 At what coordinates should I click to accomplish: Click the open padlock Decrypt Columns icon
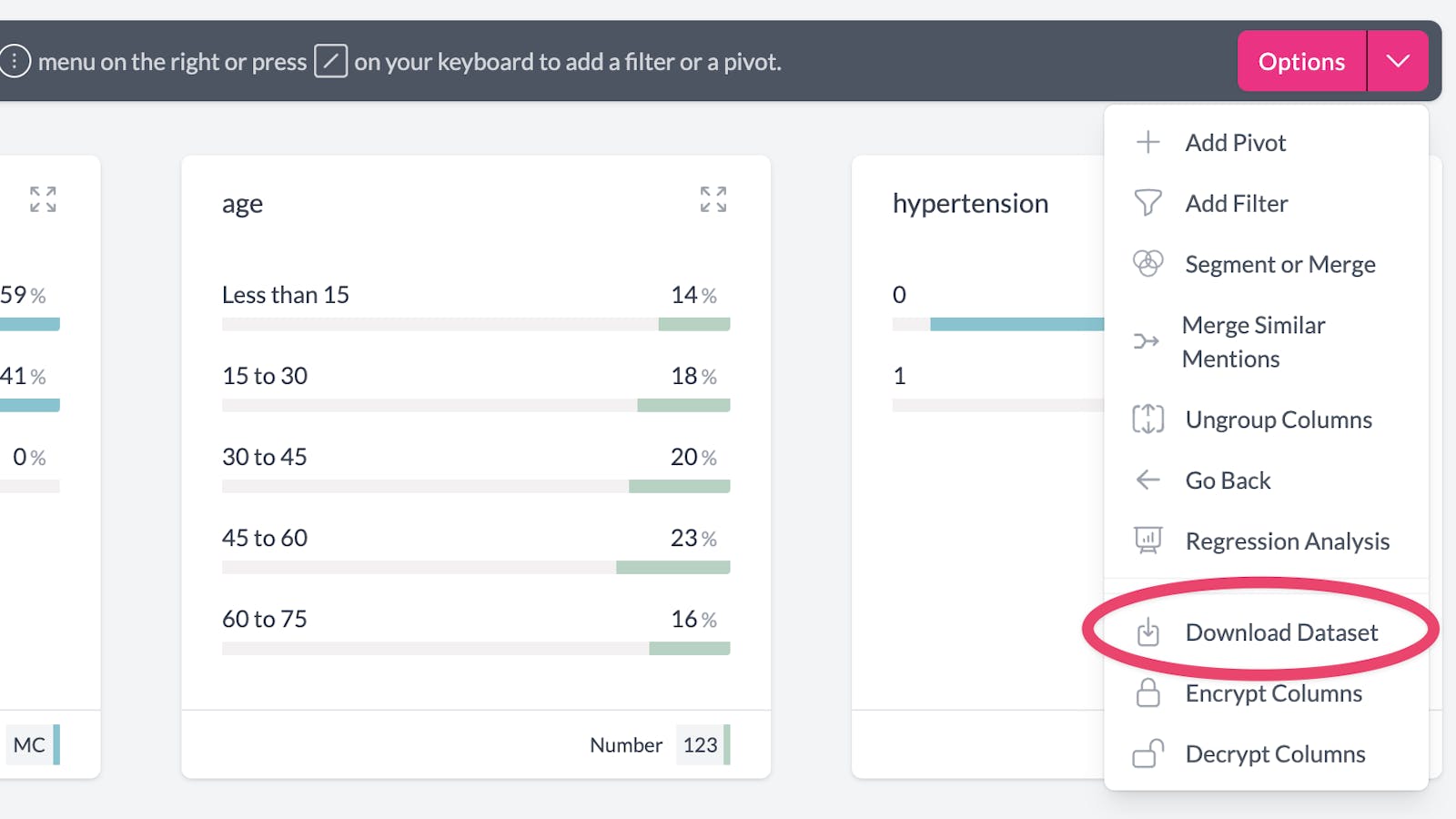pos(1148,753)
